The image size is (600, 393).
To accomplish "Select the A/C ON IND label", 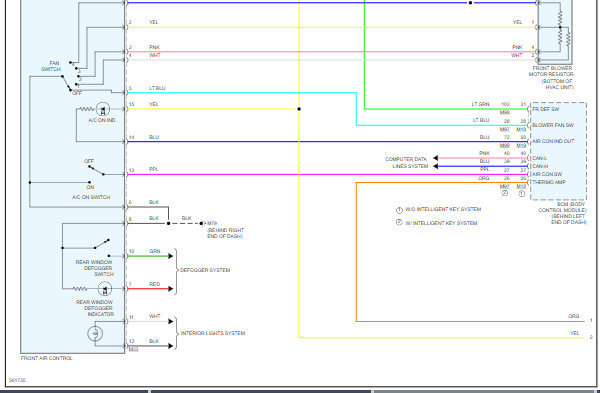I will (x=102, y=120).
